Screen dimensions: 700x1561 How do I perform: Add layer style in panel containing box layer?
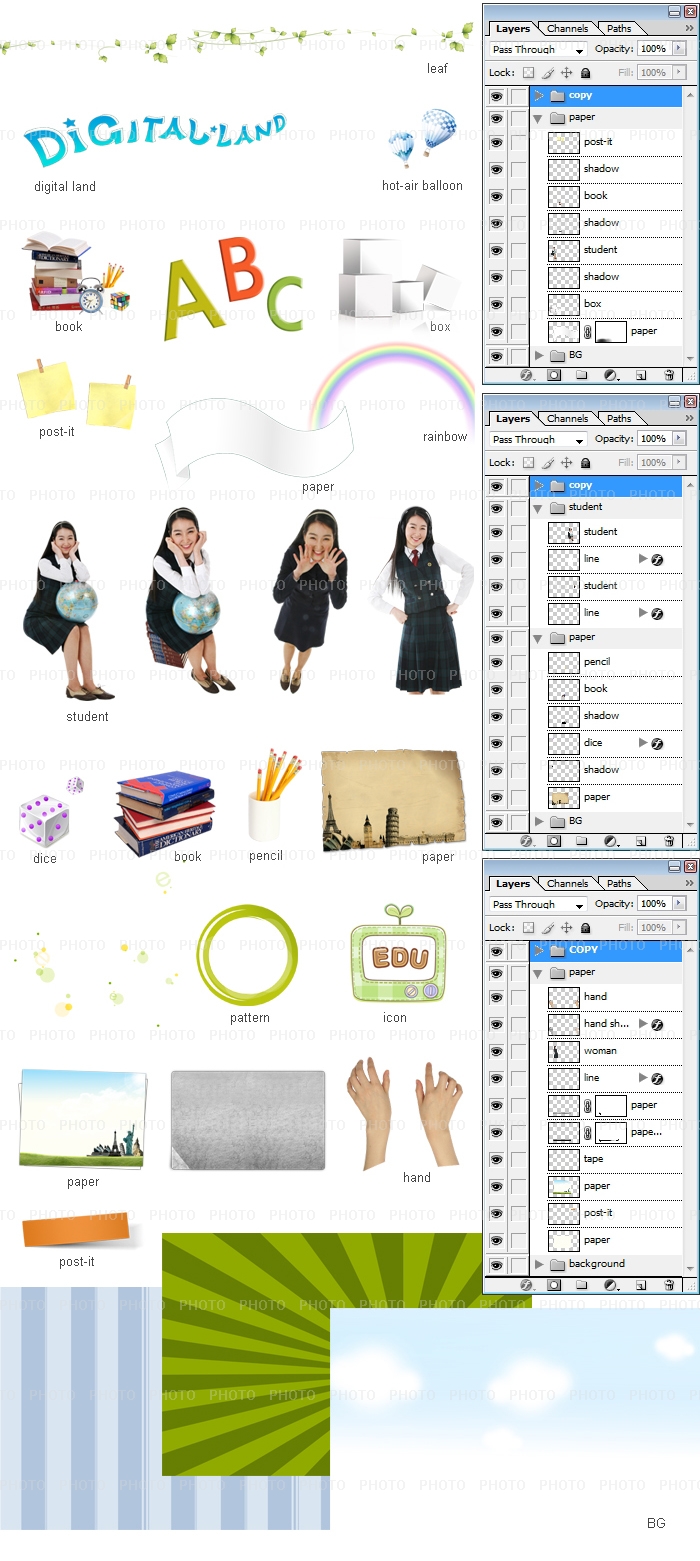point(526,376)
